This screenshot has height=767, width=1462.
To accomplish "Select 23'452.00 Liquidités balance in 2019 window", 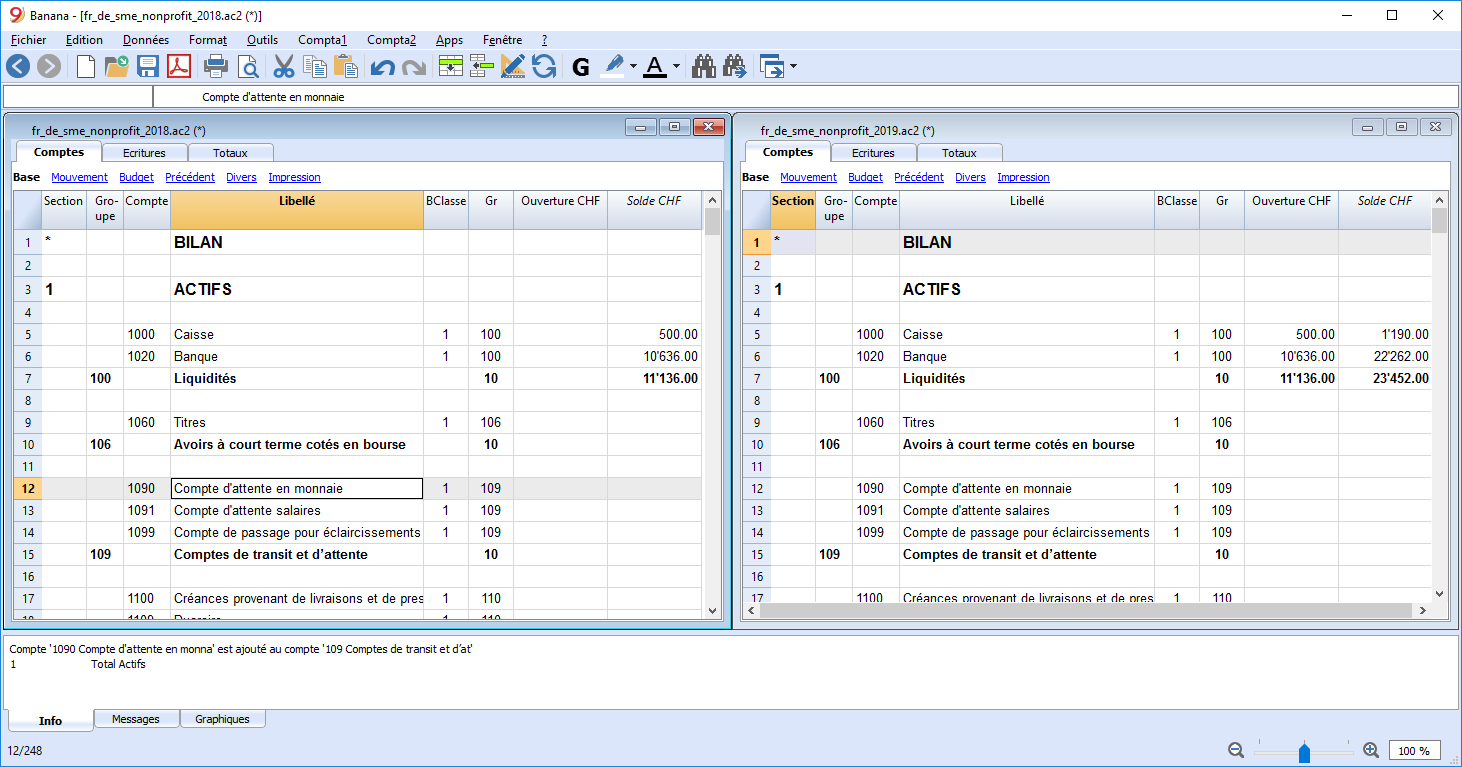I will click(x=1385, y=379).
